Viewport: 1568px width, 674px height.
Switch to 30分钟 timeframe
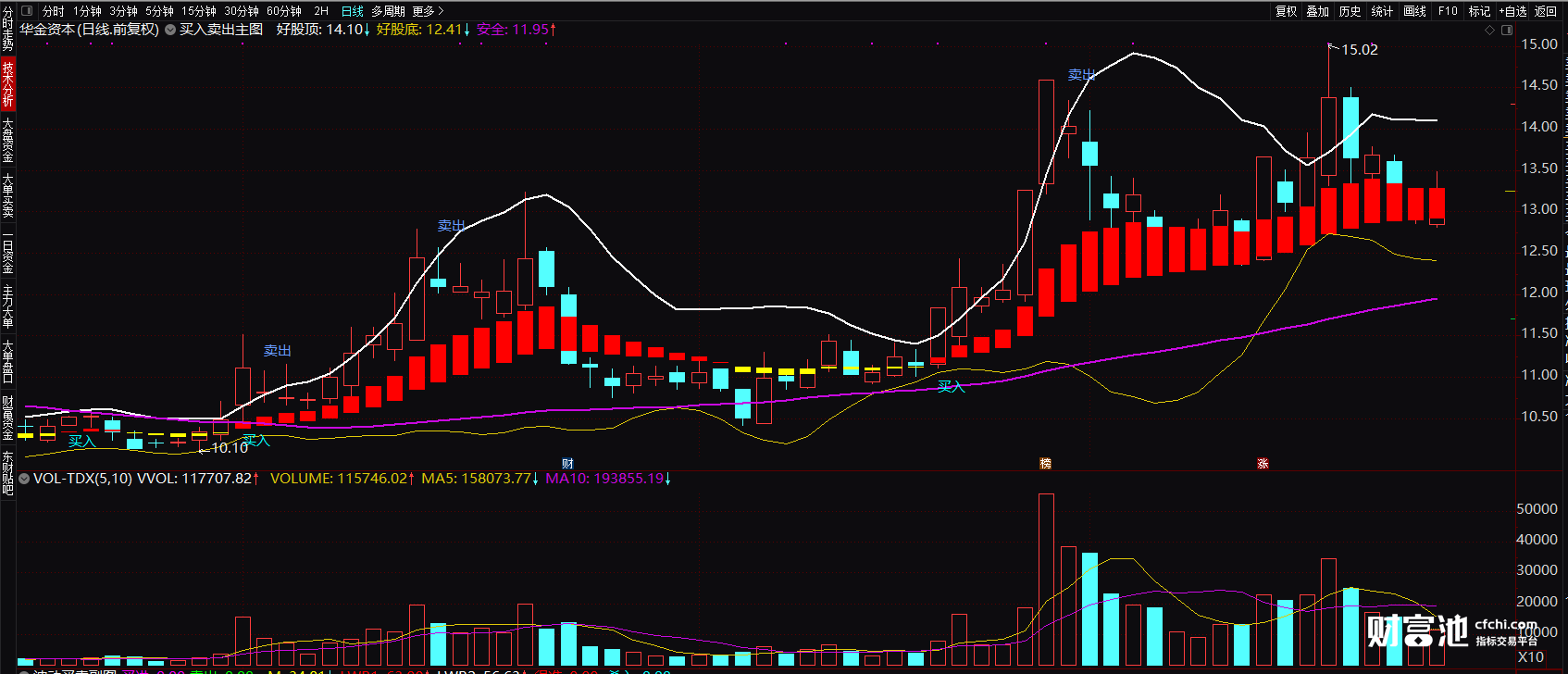click(241, 11)
